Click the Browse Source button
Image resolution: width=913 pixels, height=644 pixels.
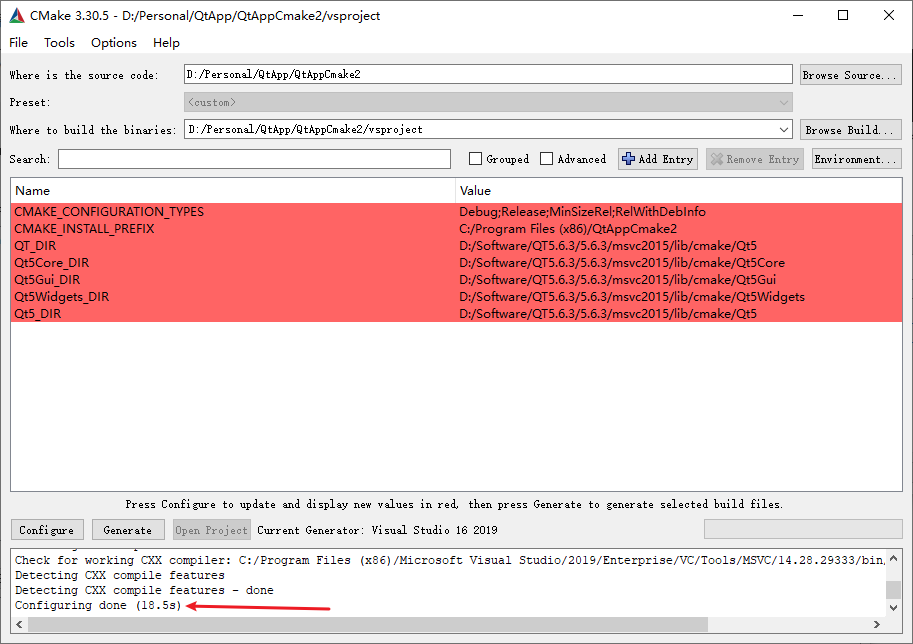click(850, 75)
